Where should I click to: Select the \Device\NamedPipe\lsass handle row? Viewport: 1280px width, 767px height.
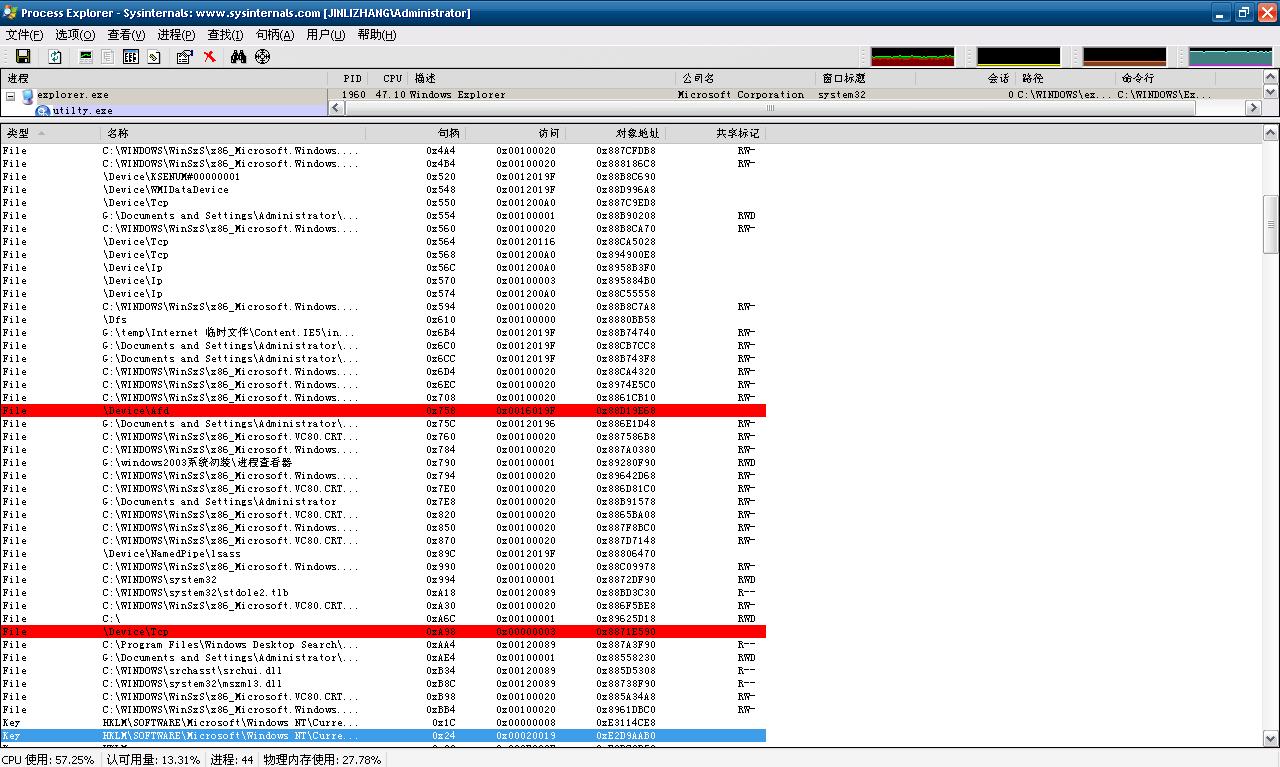click(383, 554)
